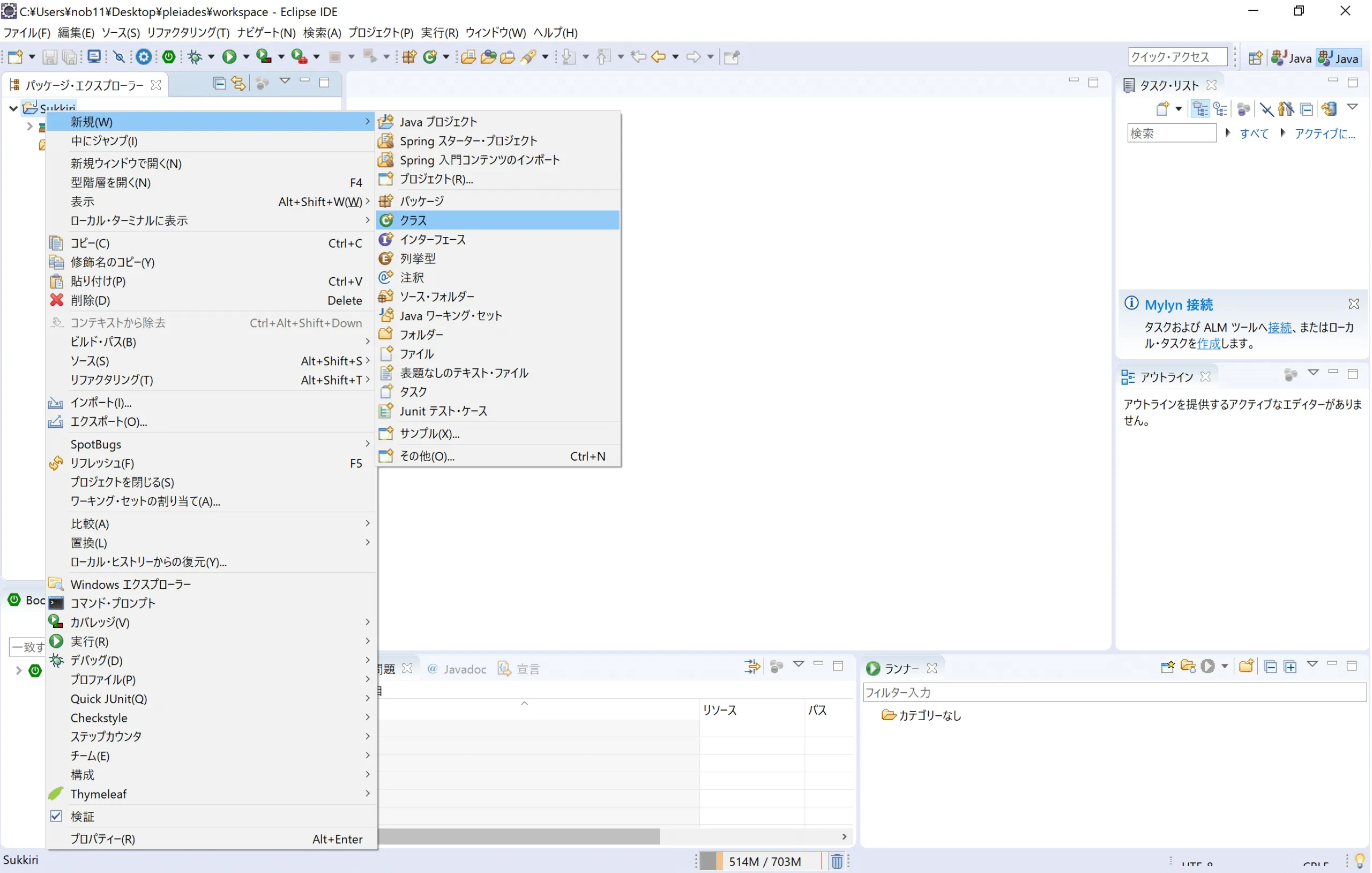1372x873 pixels.
Task: Click the すべて link in Task List
Action: click(1254, 134)
